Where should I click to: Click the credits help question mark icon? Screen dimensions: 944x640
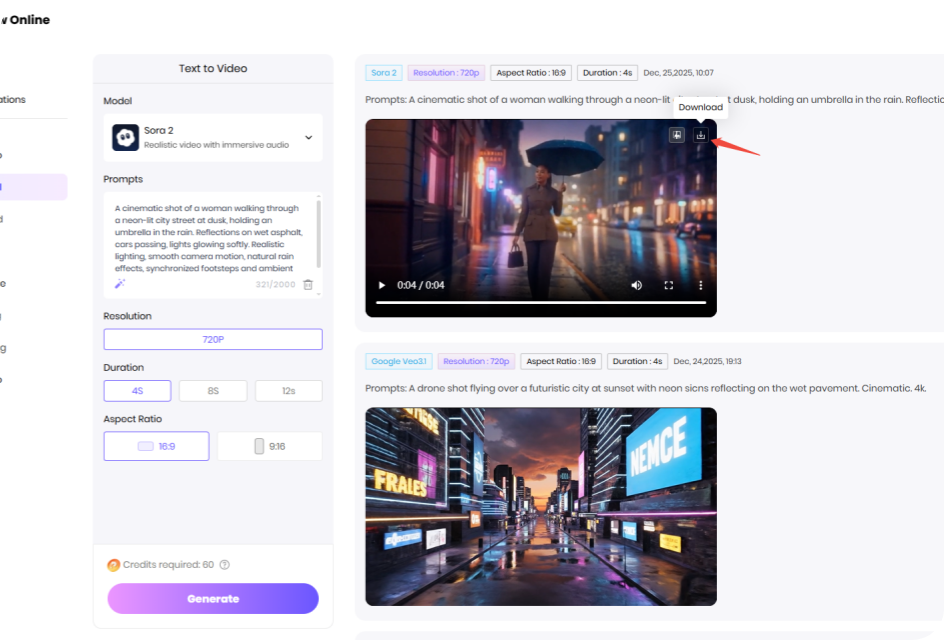(x=225, y=565)
